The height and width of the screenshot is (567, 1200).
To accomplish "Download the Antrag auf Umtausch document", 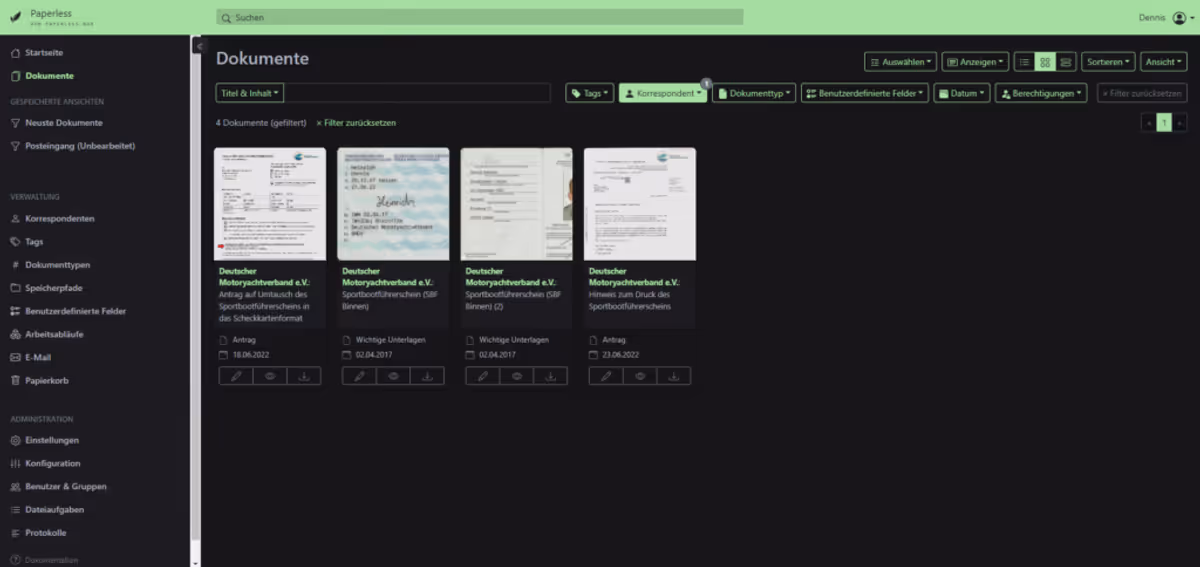I will coord(304,376).
